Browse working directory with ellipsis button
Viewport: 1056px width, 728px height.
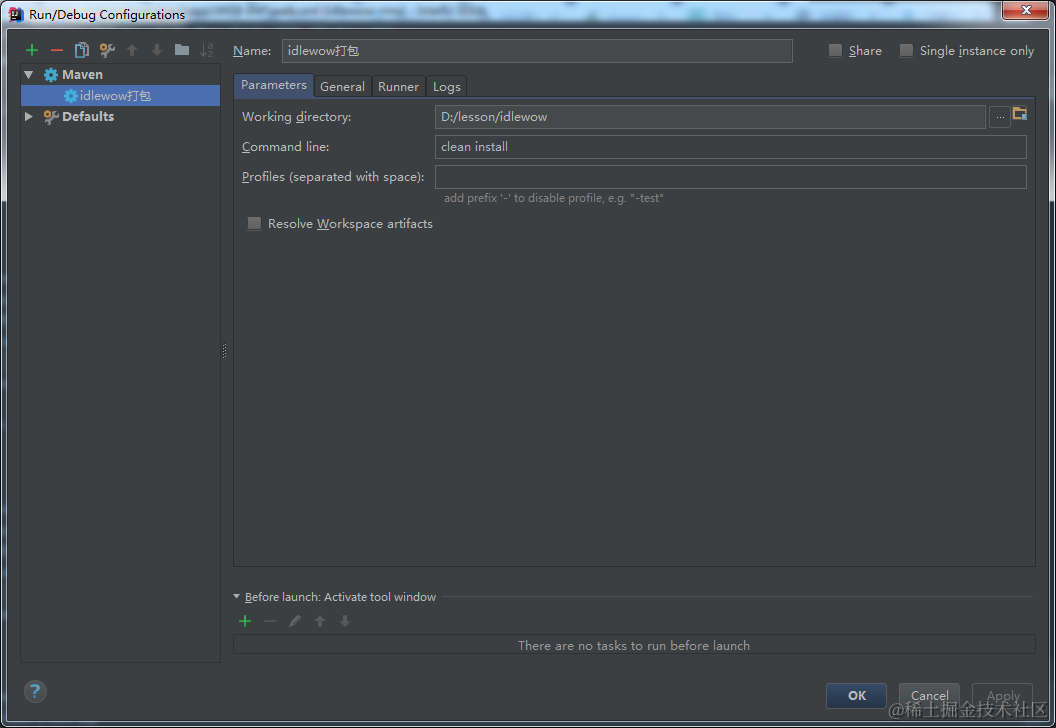(999, 117)
